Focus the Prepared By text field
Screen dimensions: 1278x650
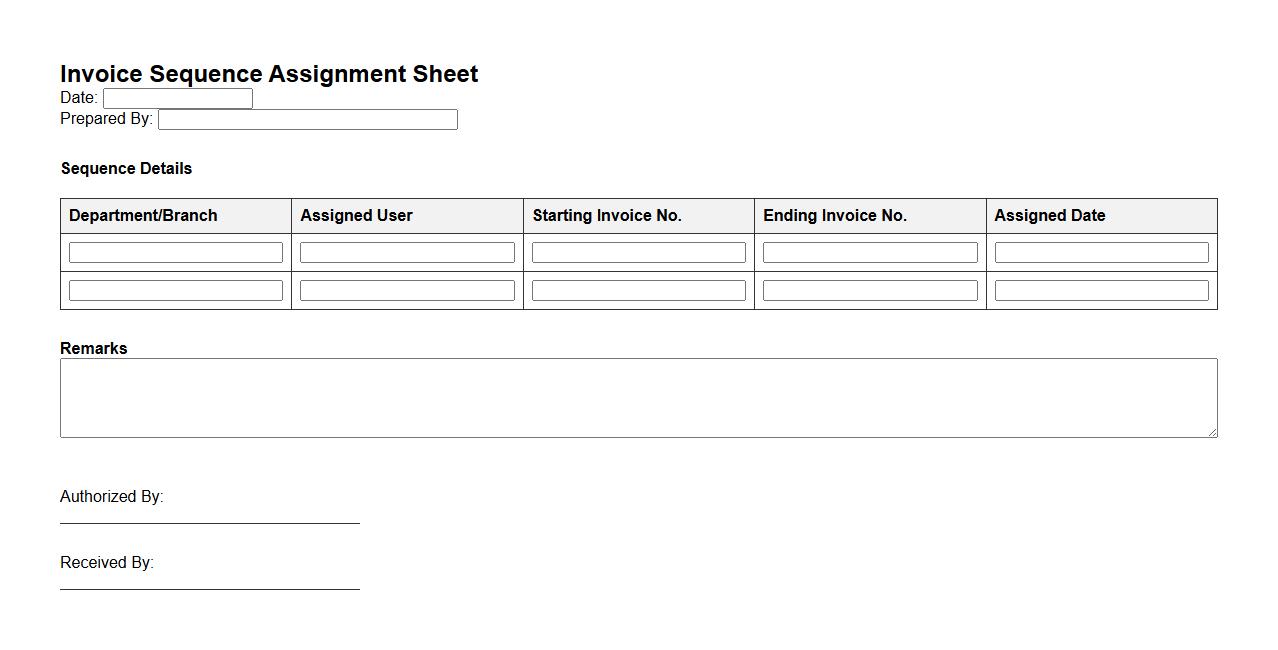point(307,119)
